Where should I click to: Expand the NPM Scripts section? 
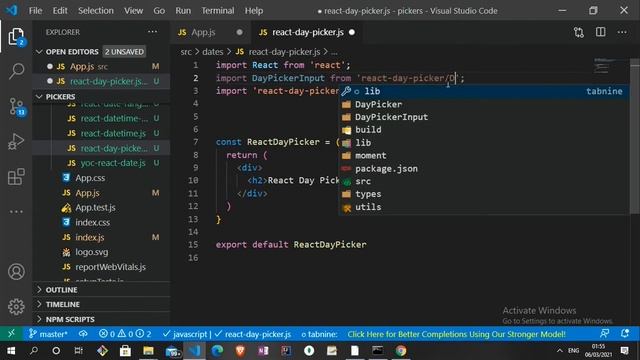tap(101, 319)
